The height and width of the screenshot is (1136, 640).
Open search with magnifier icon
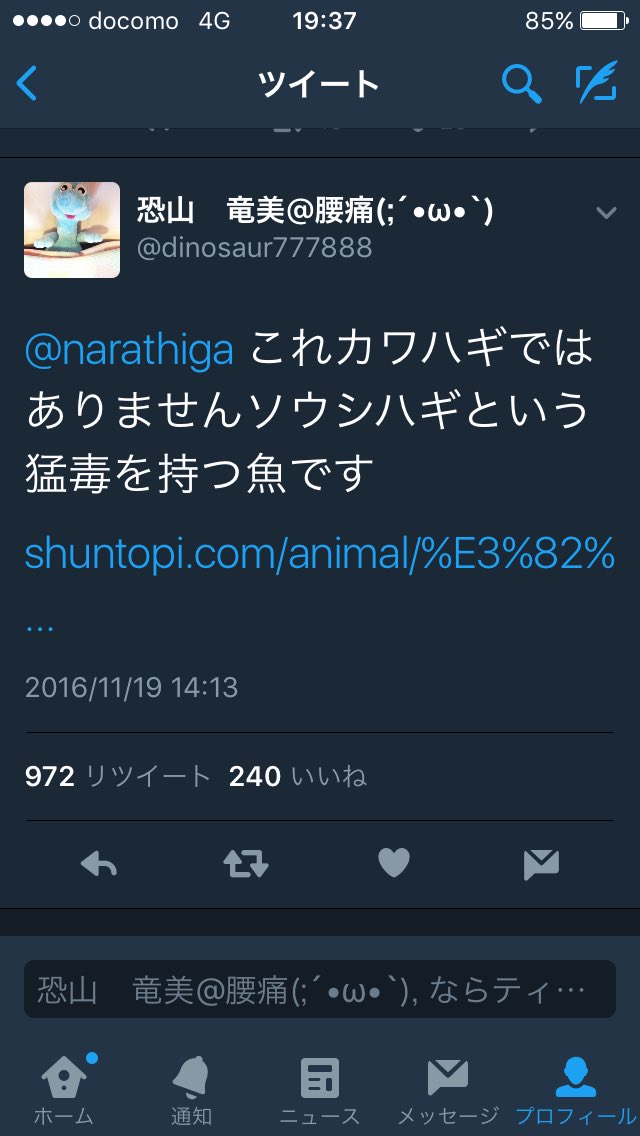click(x=522, y=83)
